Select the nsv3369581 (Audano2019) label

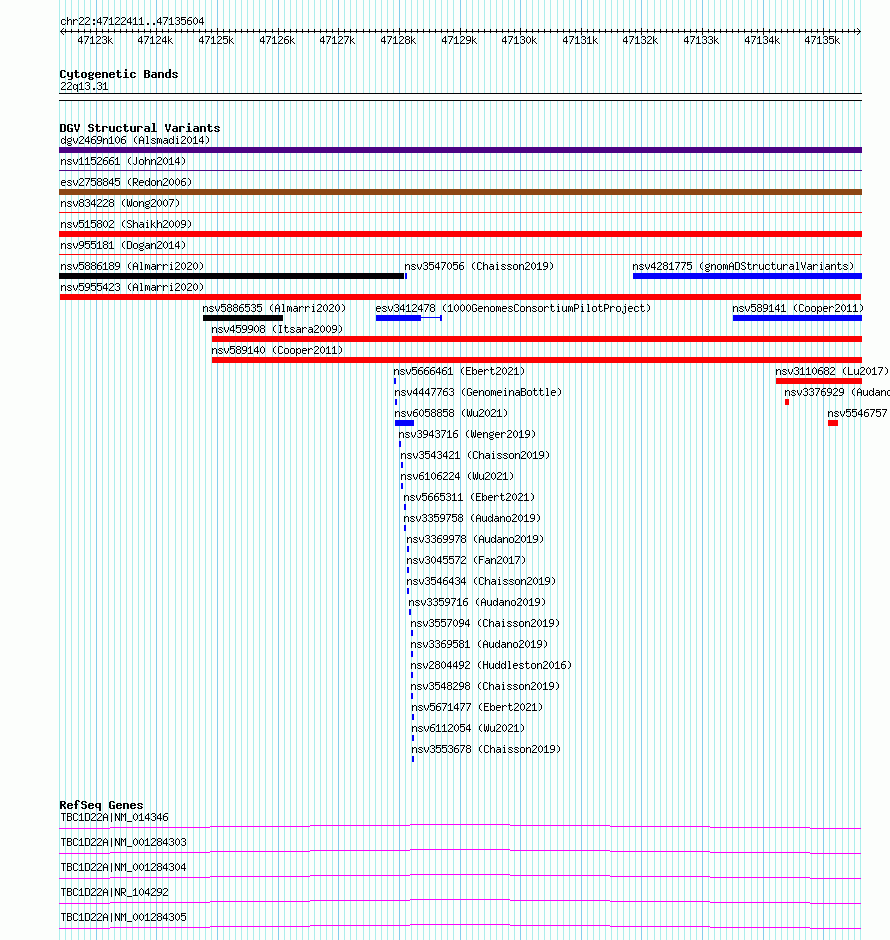(x=479, y=644)
